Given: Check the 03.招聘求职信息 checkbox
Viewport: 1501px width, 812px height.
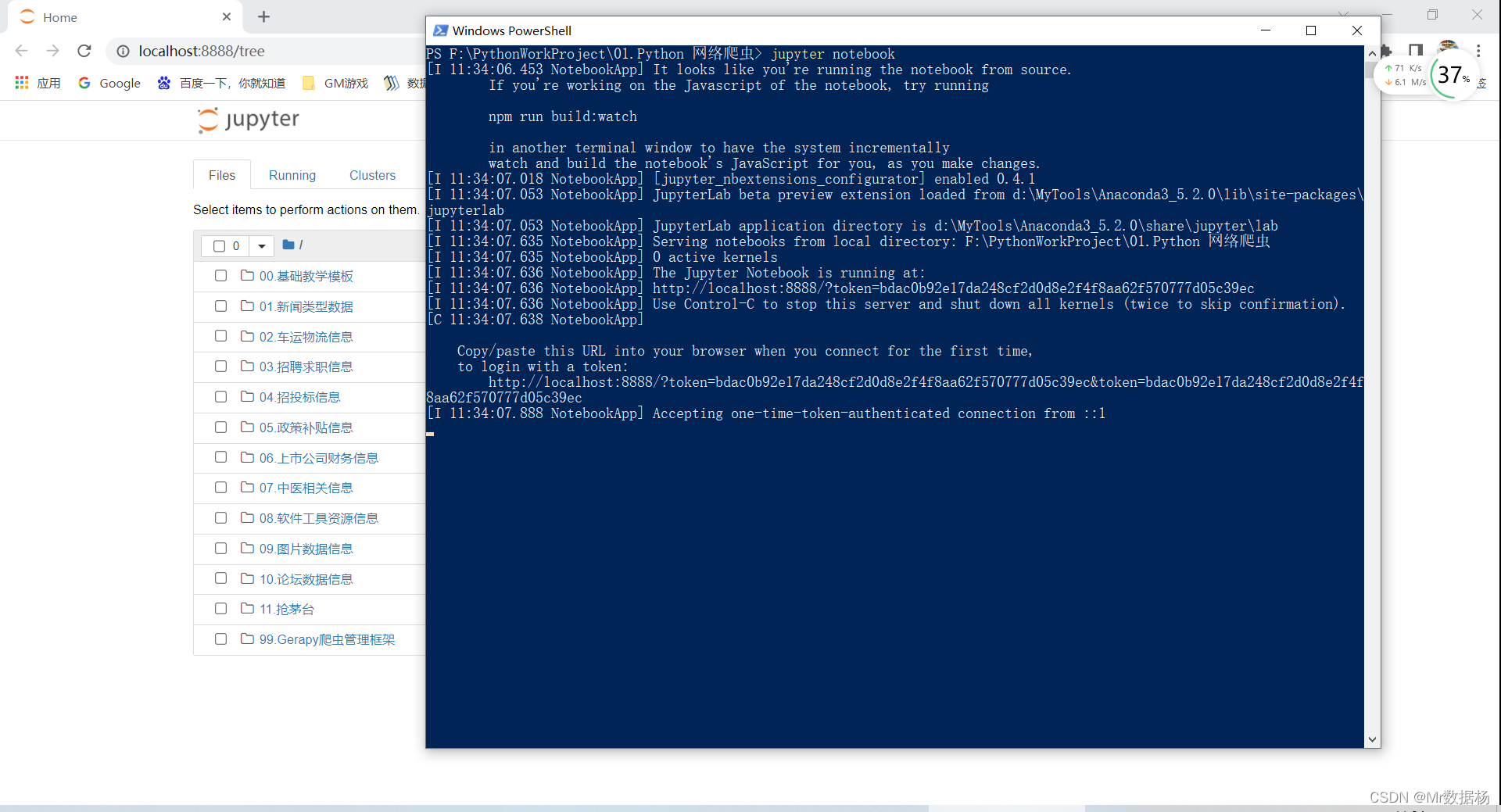Looking at the screenshot, I should click(221, 367).
